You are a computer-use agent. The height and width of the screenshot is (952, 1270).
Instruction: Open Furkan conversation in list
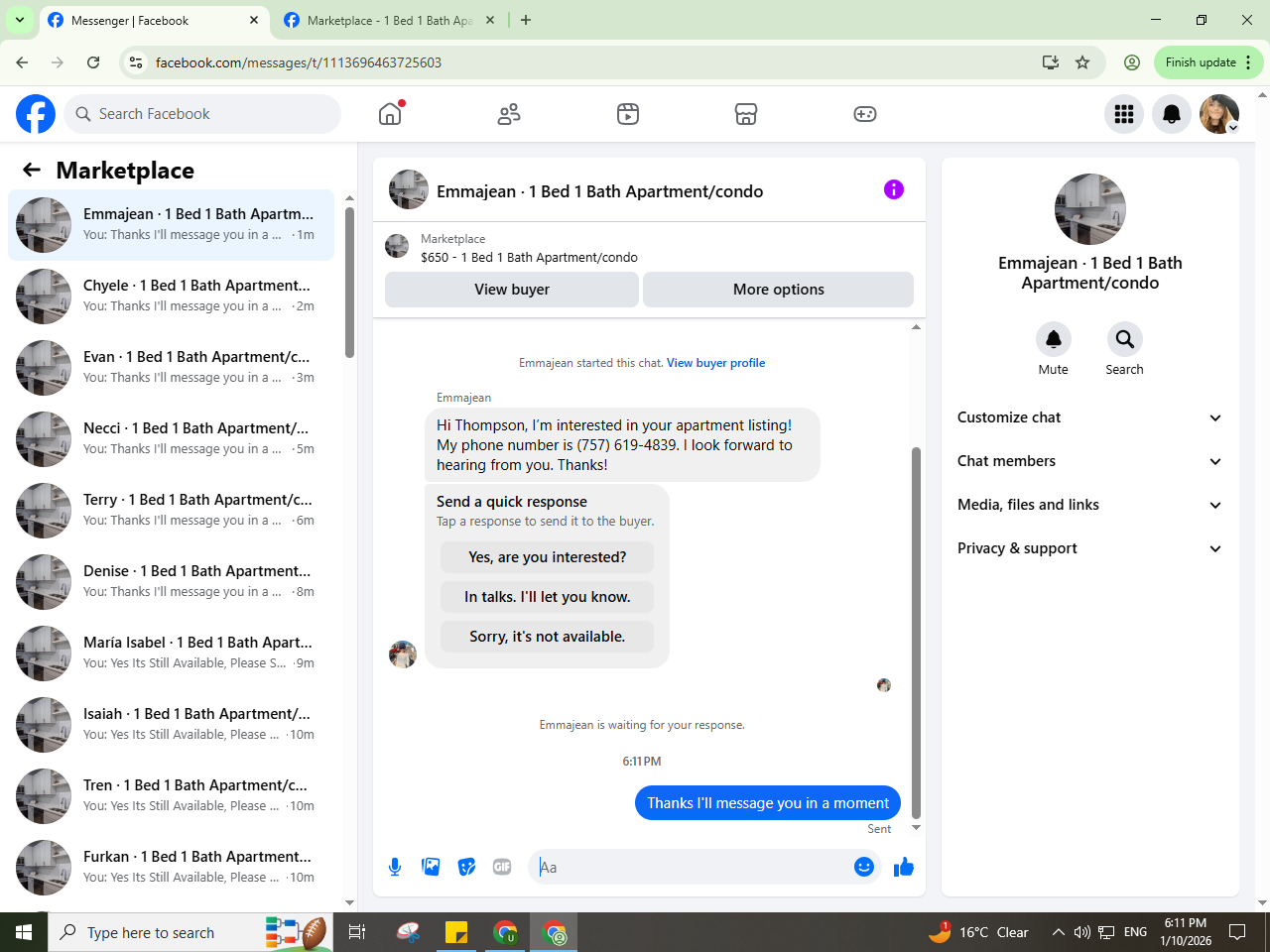tap(171, 868)
